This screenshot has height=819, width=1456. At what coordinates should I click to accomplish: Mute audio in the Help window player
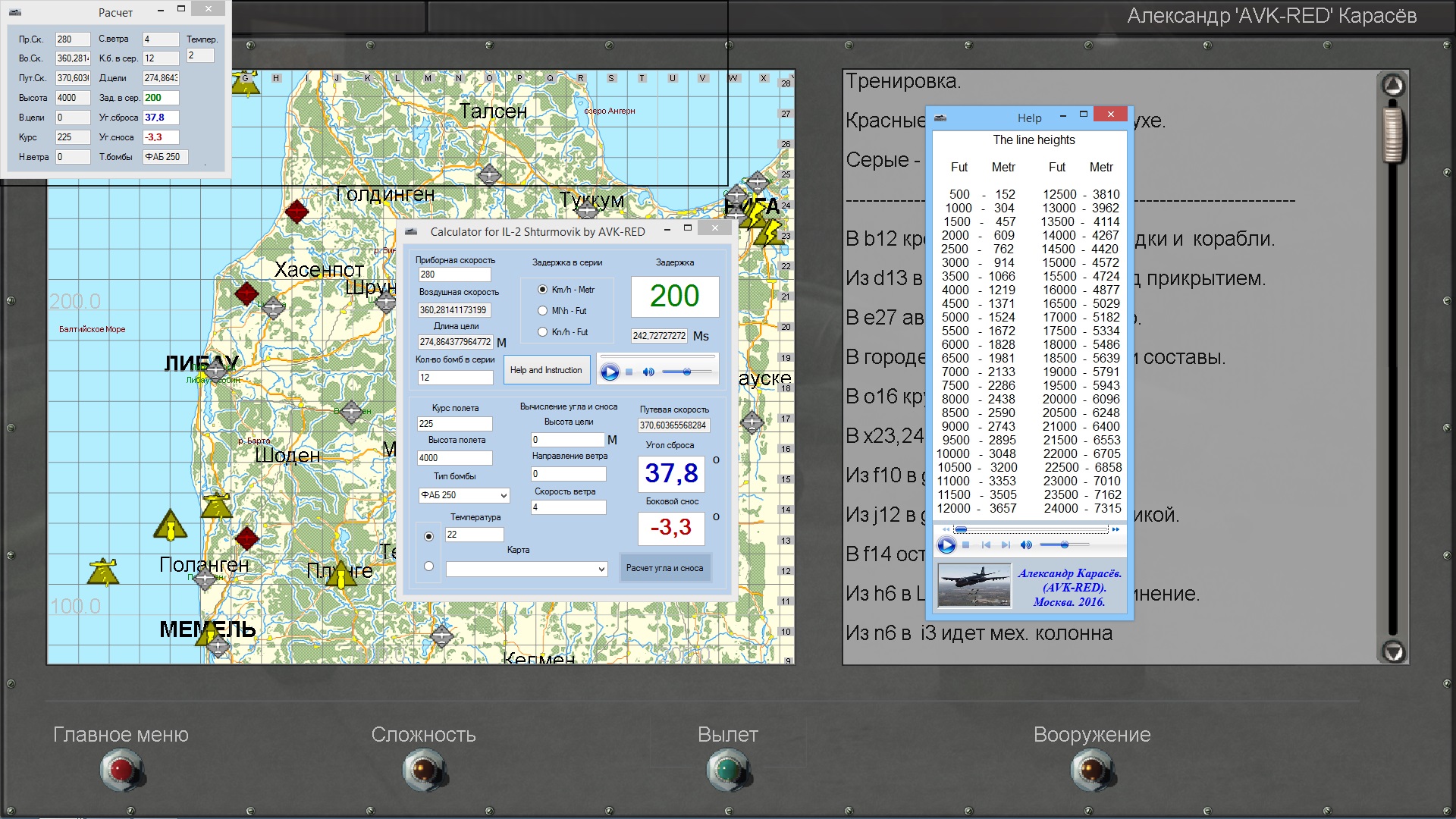point(1026,544)
